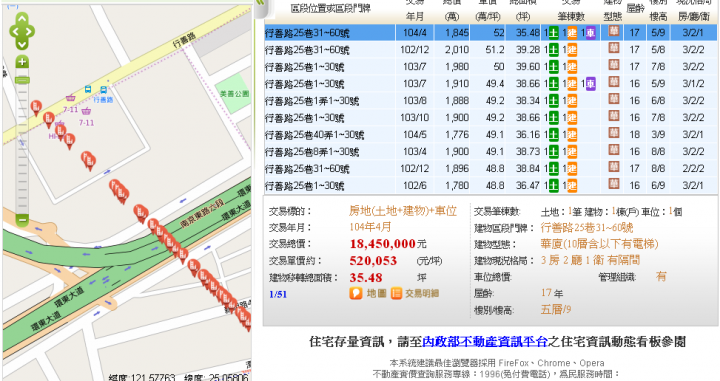The width and height of the screenshot is (720, 381).
Task: Select the row 行善路25巷40弄1~30號
Action: pos(490,134)
